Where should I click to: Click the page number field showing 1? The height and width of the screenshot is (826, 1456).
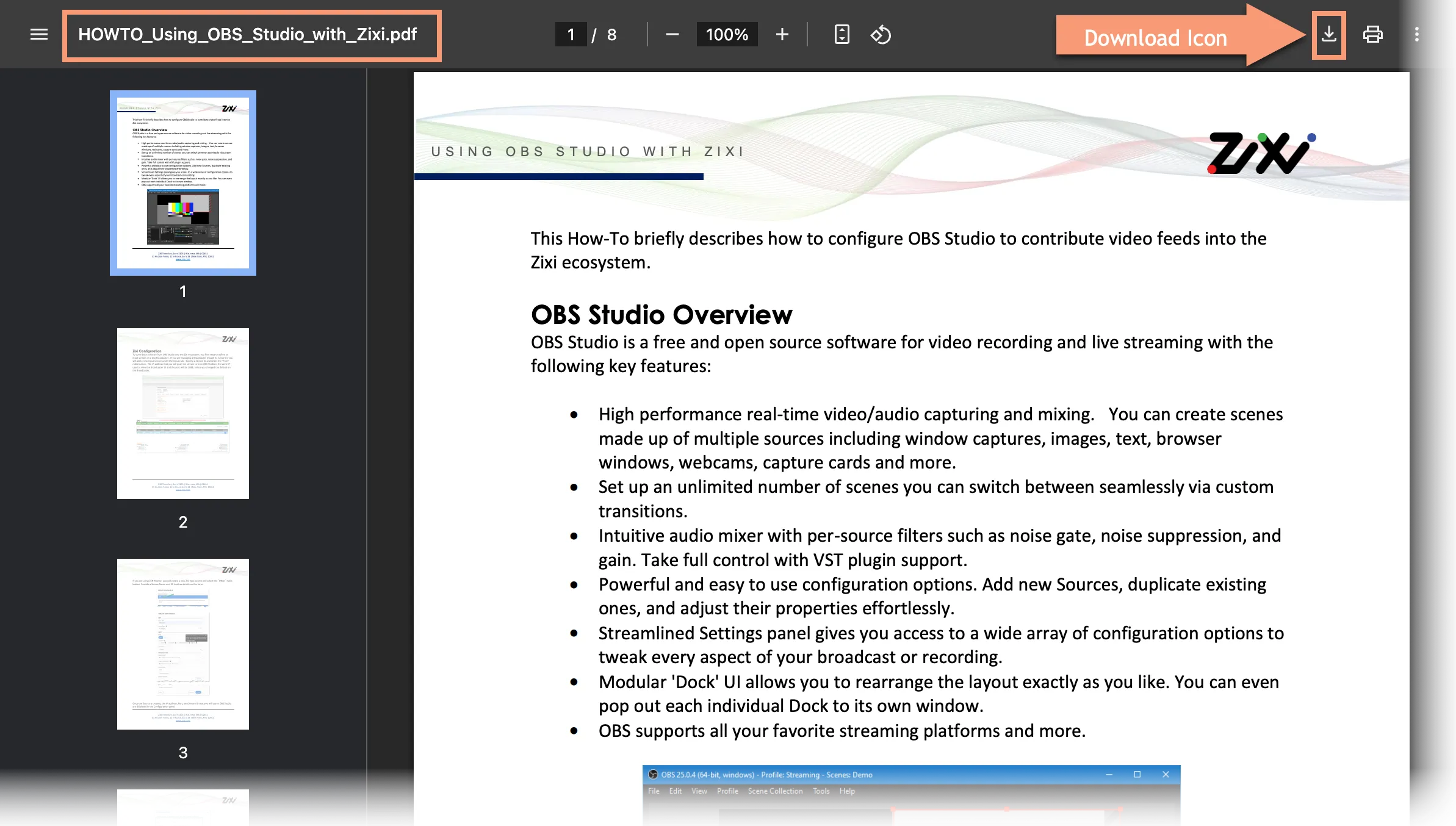571,35
